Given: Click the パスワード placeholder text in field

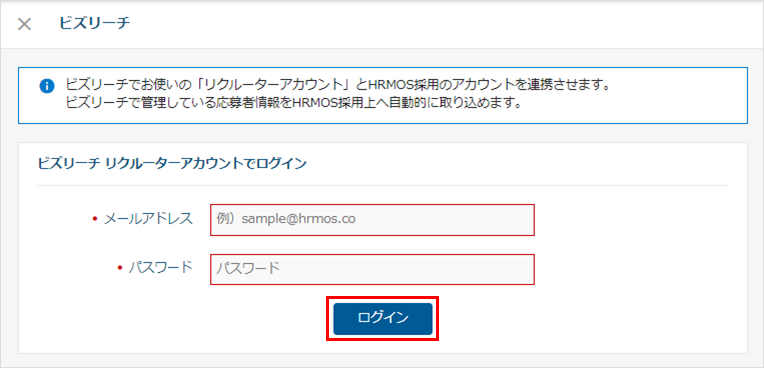Looking at the screenshot, I should point(248,269).
